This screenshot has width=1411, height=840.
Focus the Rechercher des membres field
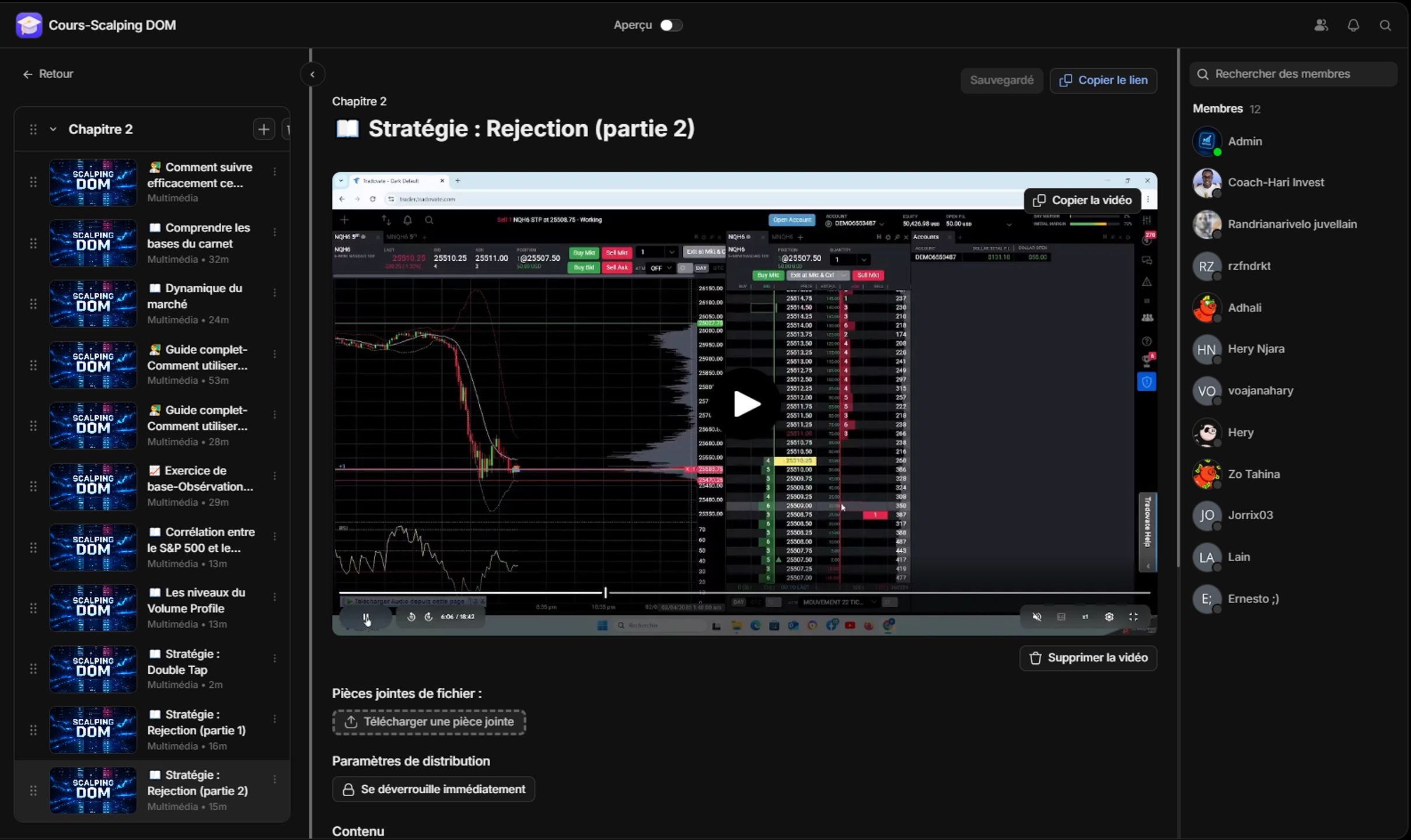(1293, 74)
